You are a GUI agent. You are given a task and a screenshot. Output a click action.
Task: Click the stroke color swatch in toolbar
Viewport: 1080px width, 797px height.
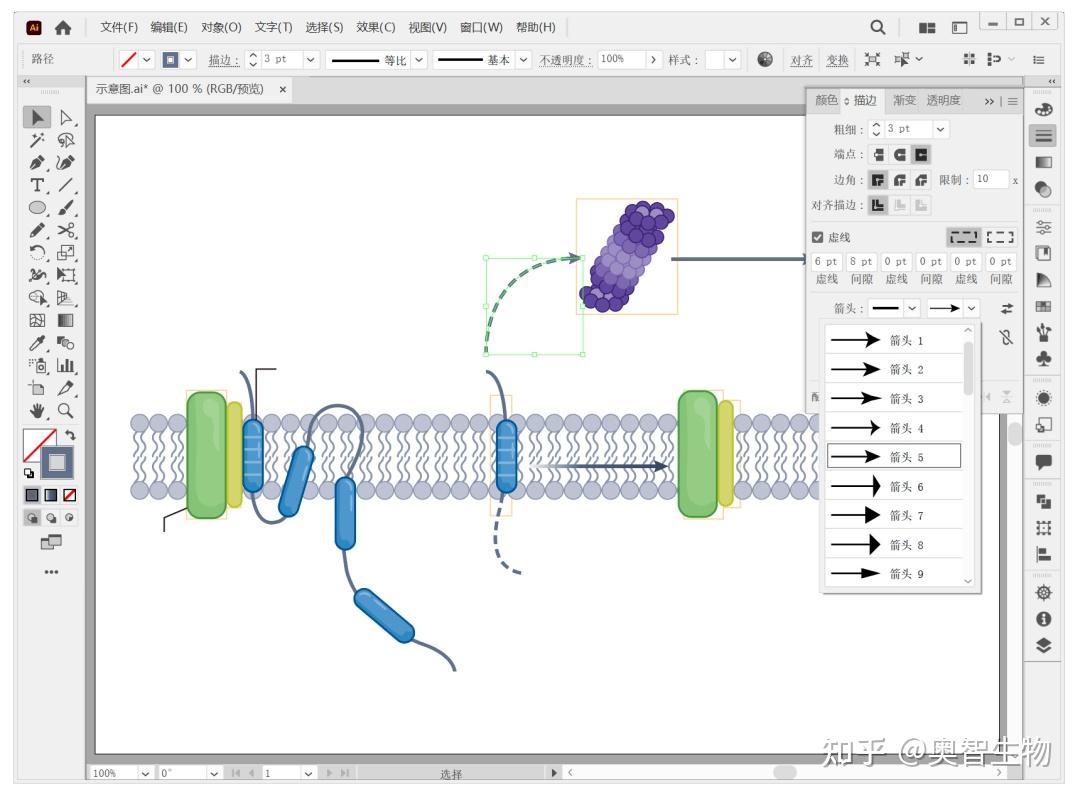(x=57, y=463)
